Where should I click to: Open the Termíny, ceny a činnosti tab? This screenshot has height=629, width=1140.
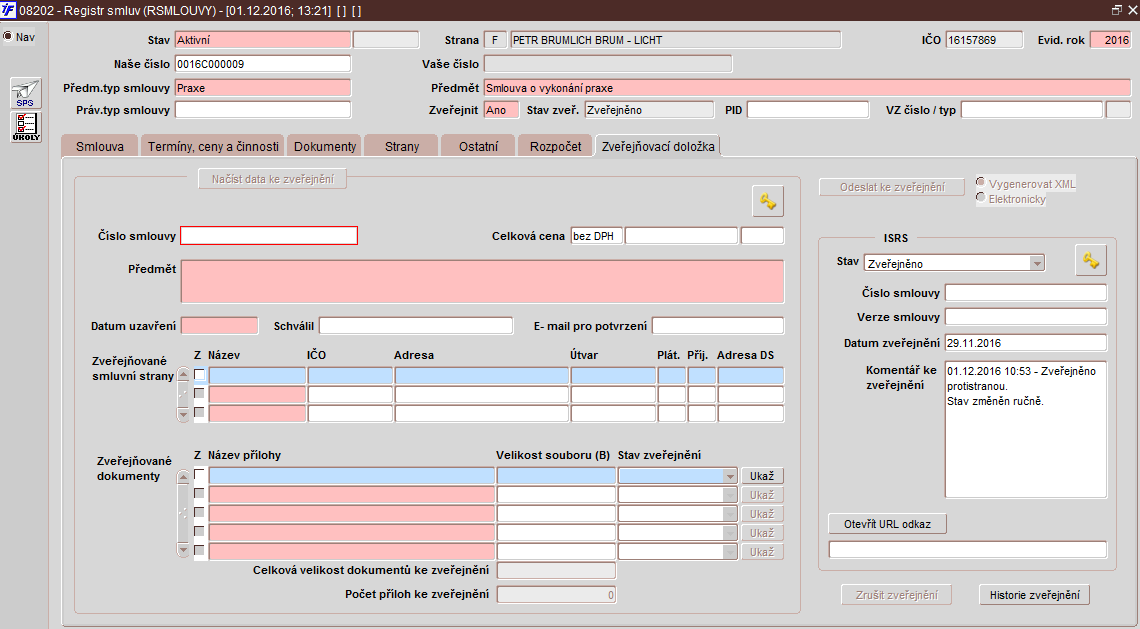pos(213,146)
